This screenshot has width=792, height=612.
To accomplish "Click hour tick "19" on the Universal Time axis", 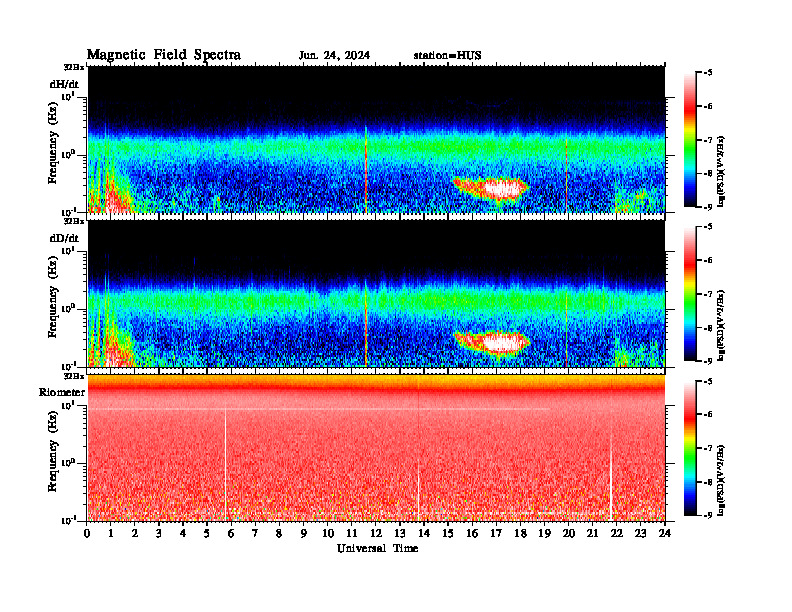I will tap(544, 534).
